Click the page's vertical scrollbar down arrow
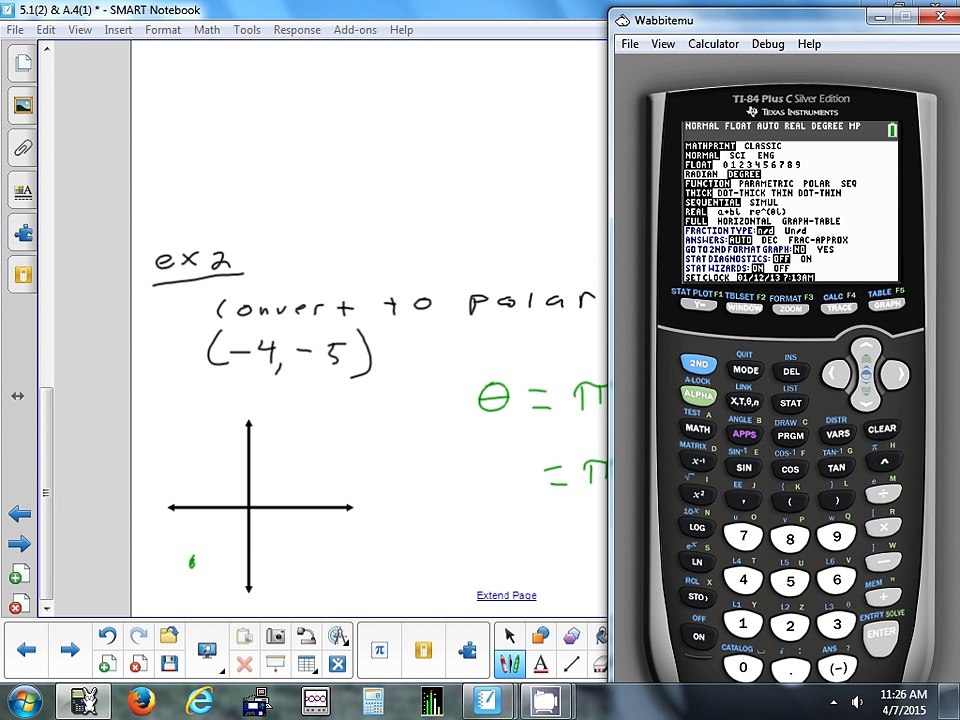The height and width of the screenshot is (720, 960). tap(47, 609)
